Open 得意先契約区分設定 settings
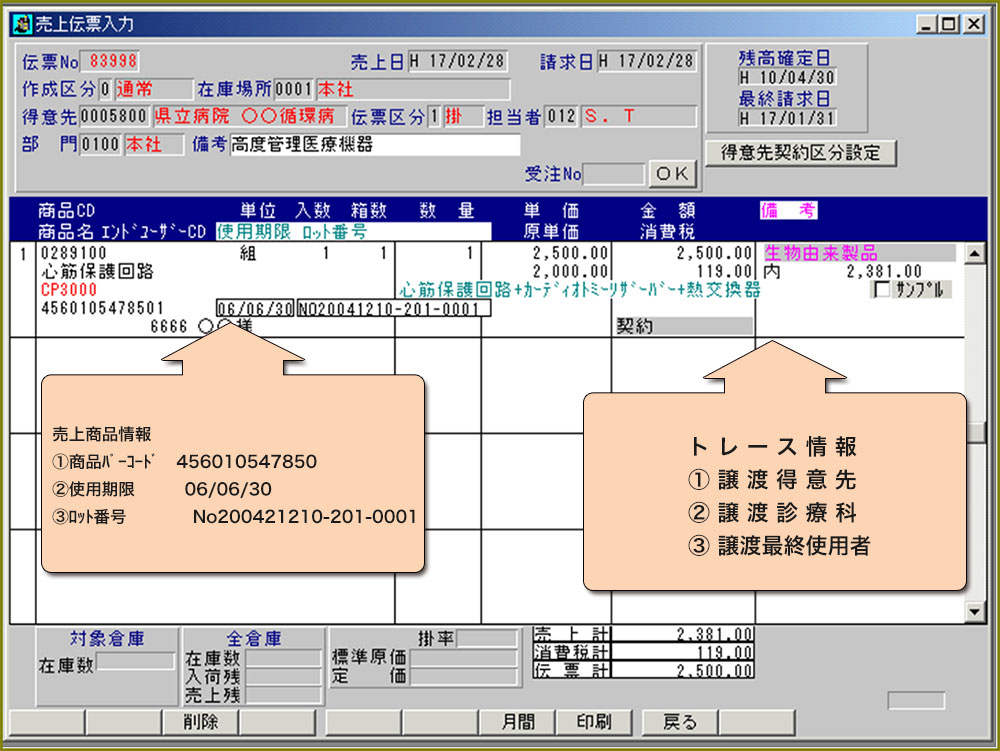 [801, 153]
